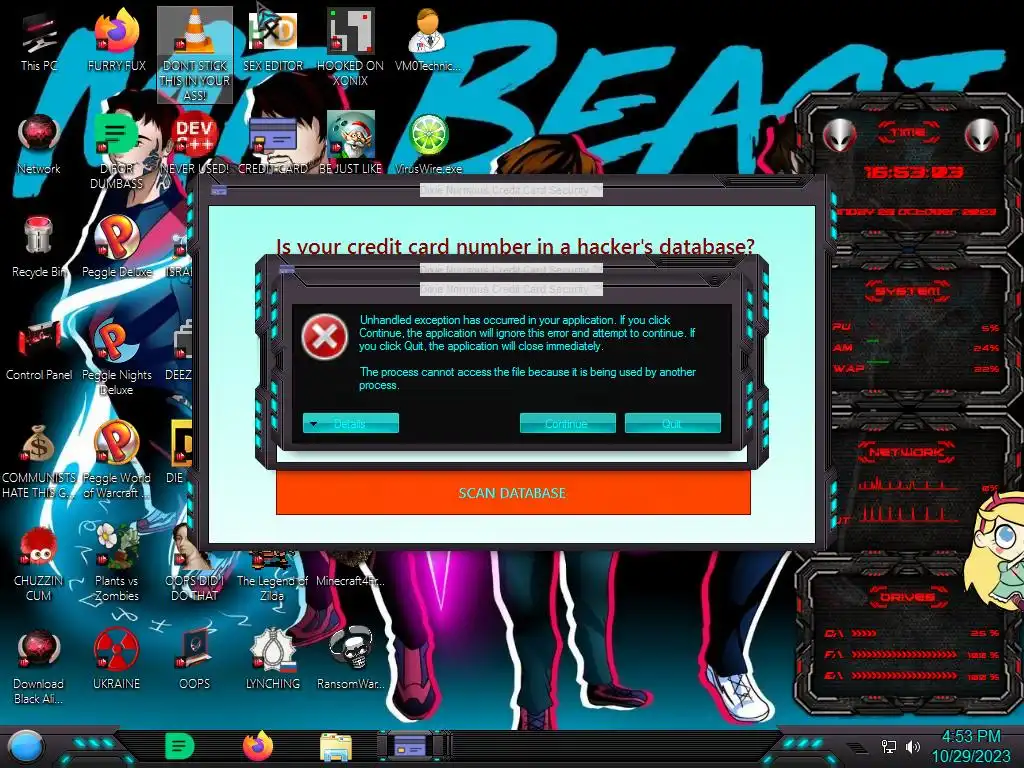Open the noose icon labeled LYNCHING

[x=273, y=660]
